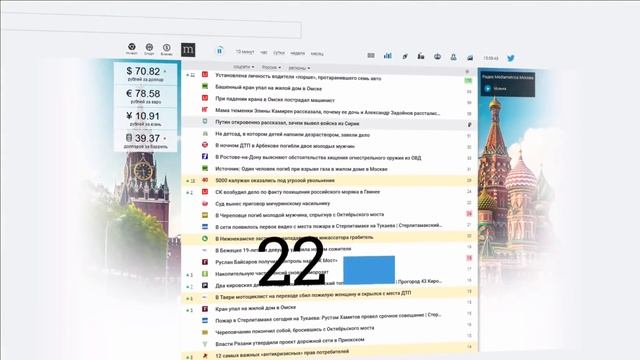Open headline about Путин and войска из Сирии
Screen dimensions: 640x360
(287, 123)
